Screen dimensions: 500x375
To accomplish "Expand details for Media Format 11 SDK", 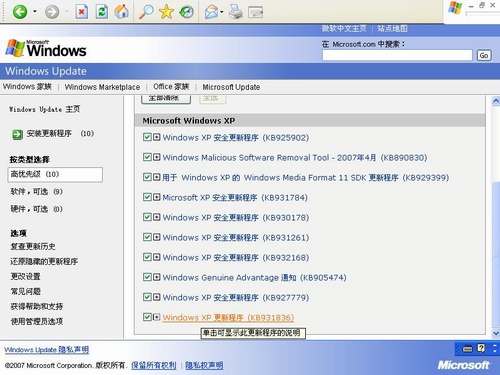I will (157, 177).
